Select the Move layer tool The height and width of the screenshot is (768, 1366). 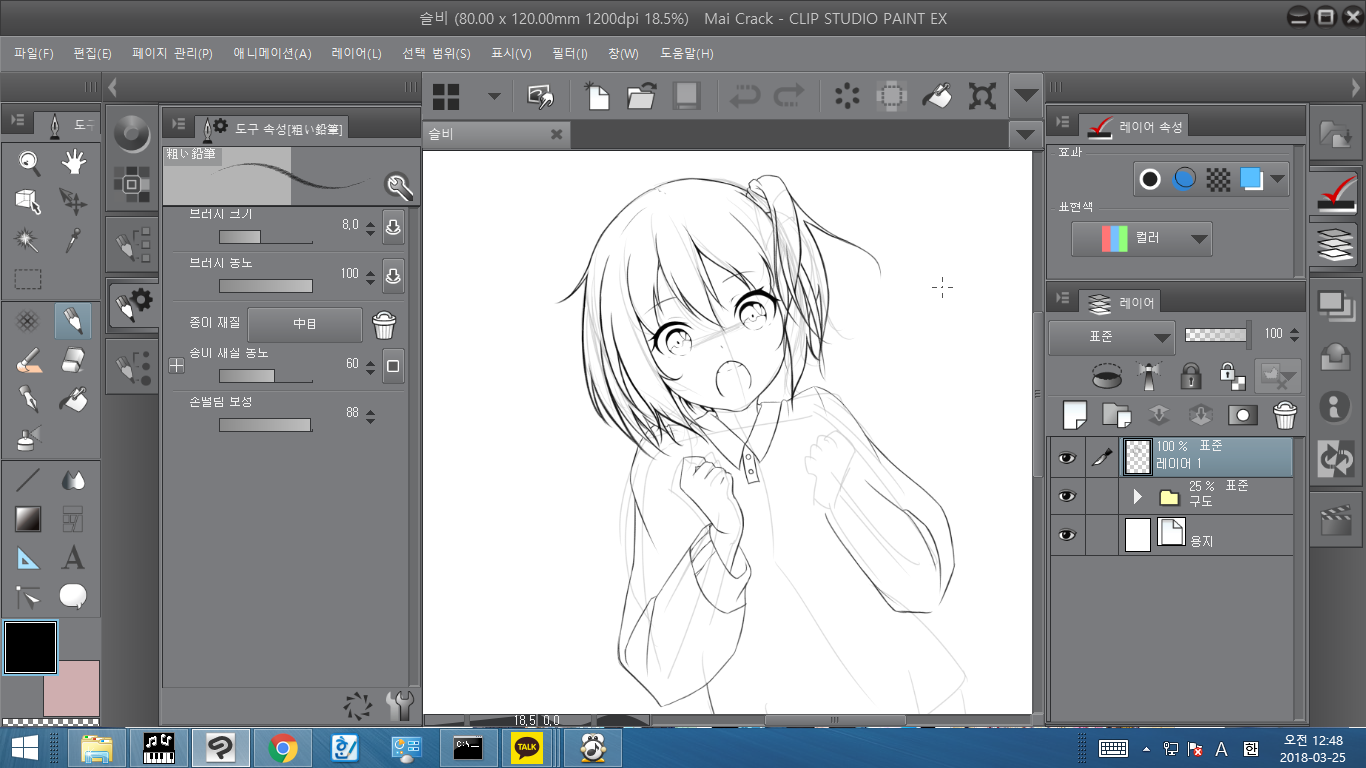[x=73, y=201]
